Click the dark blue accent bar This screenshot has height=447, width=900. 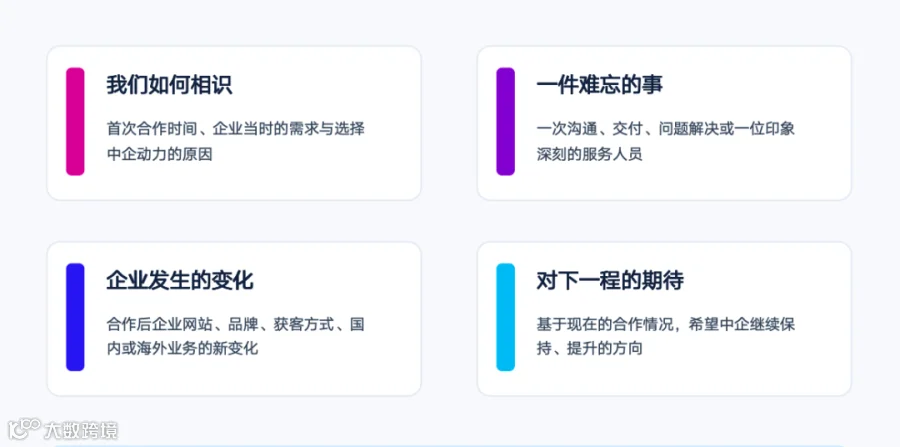pyautogui.click(x=75, y=317)
